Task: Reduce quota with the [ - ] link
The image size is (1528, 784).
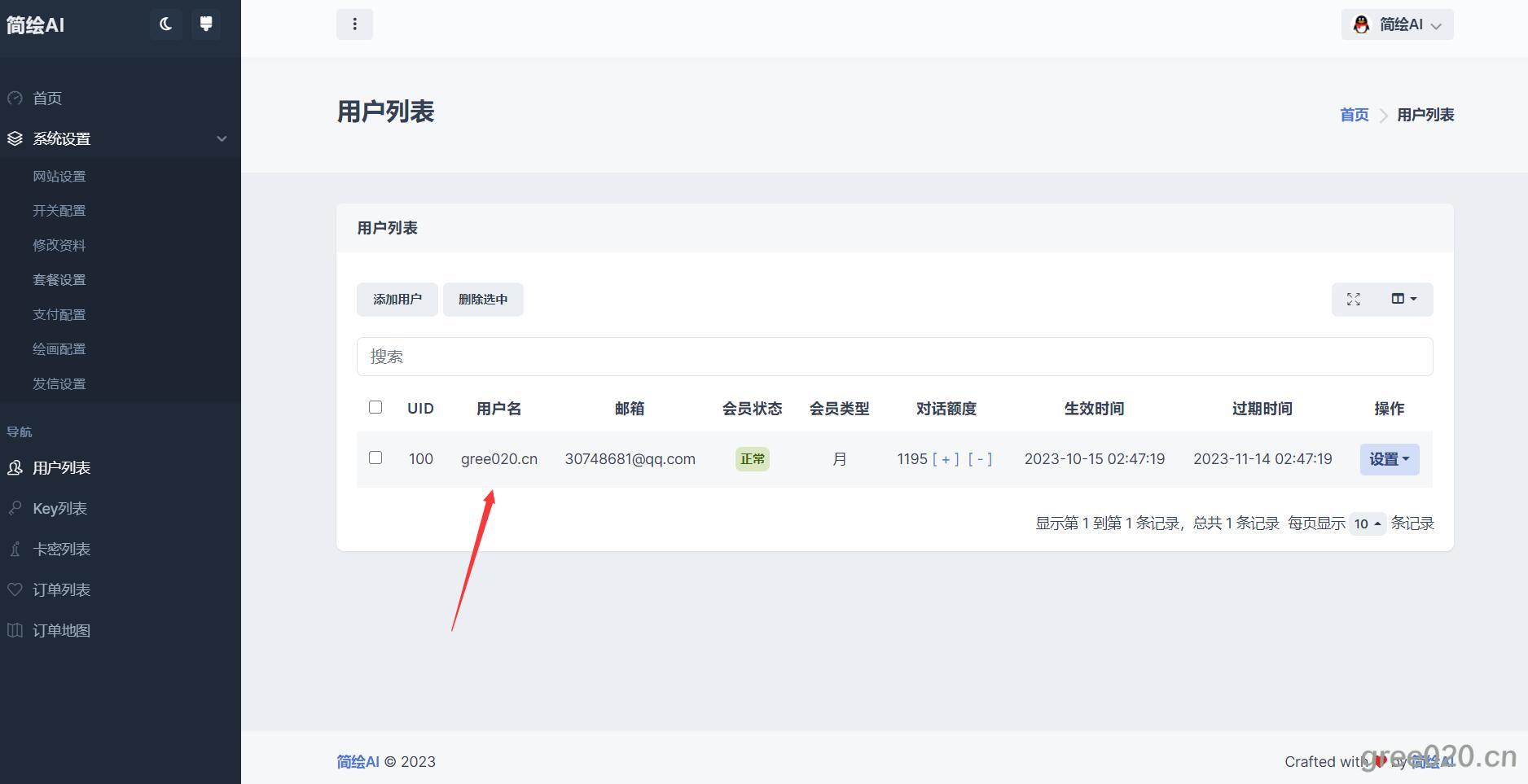Action: point(980,459)
